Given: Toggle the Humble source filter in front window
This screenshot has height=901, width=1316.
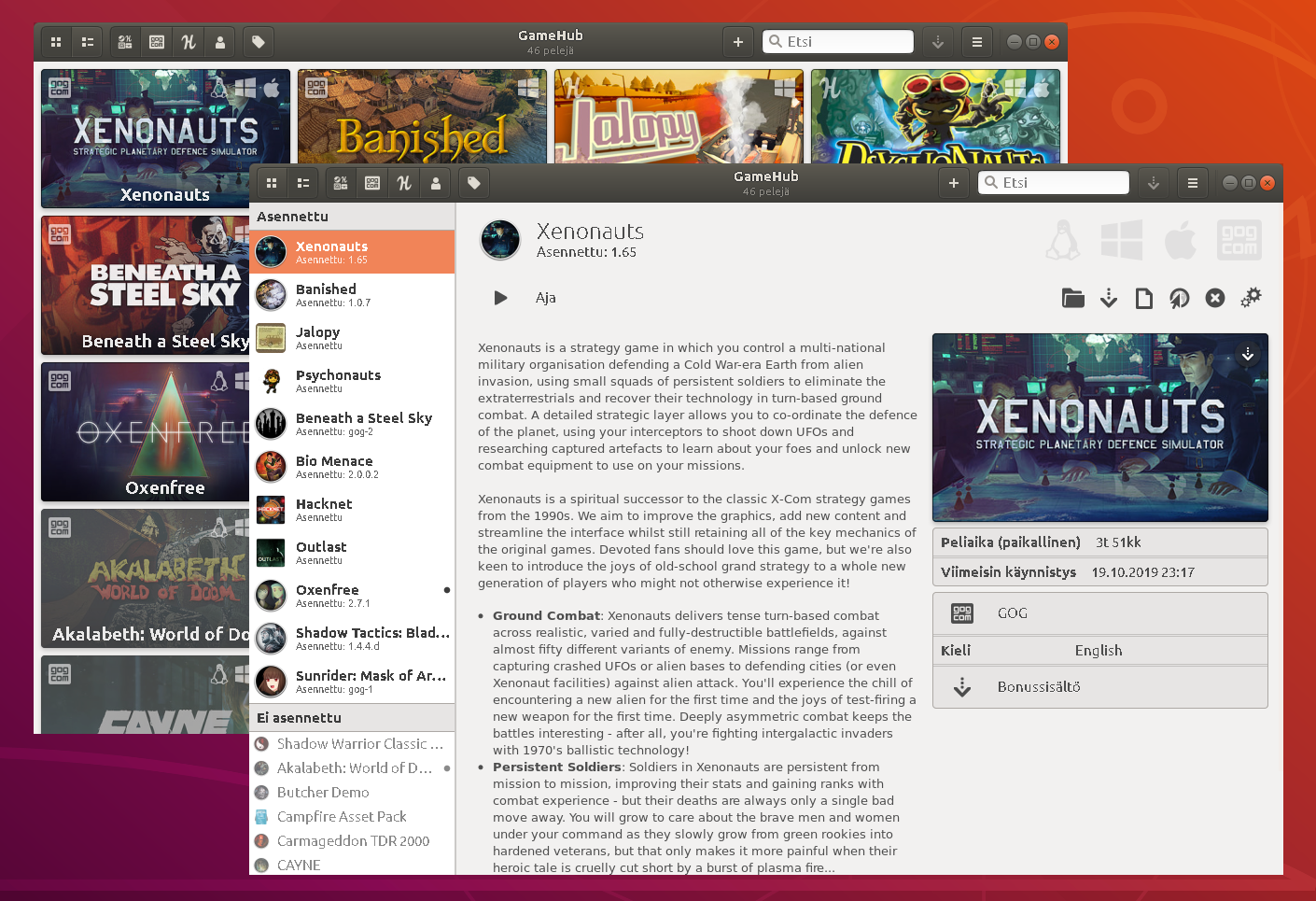Looking at the screenshot, I should point(404,183).
